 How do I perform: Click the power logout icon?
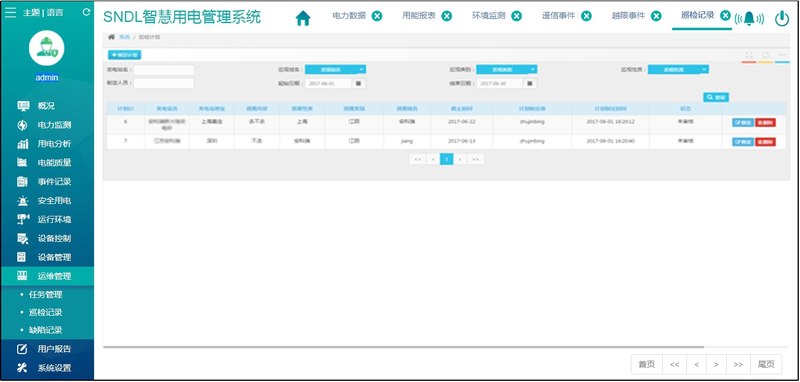782,19
